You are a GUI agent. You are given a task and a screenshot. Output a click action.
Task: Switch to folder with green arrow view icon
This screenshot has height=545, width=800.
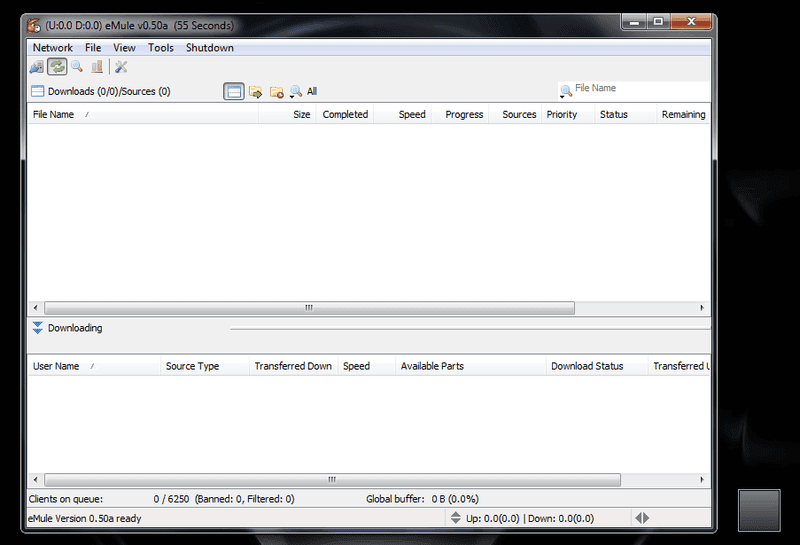(256, 92)
